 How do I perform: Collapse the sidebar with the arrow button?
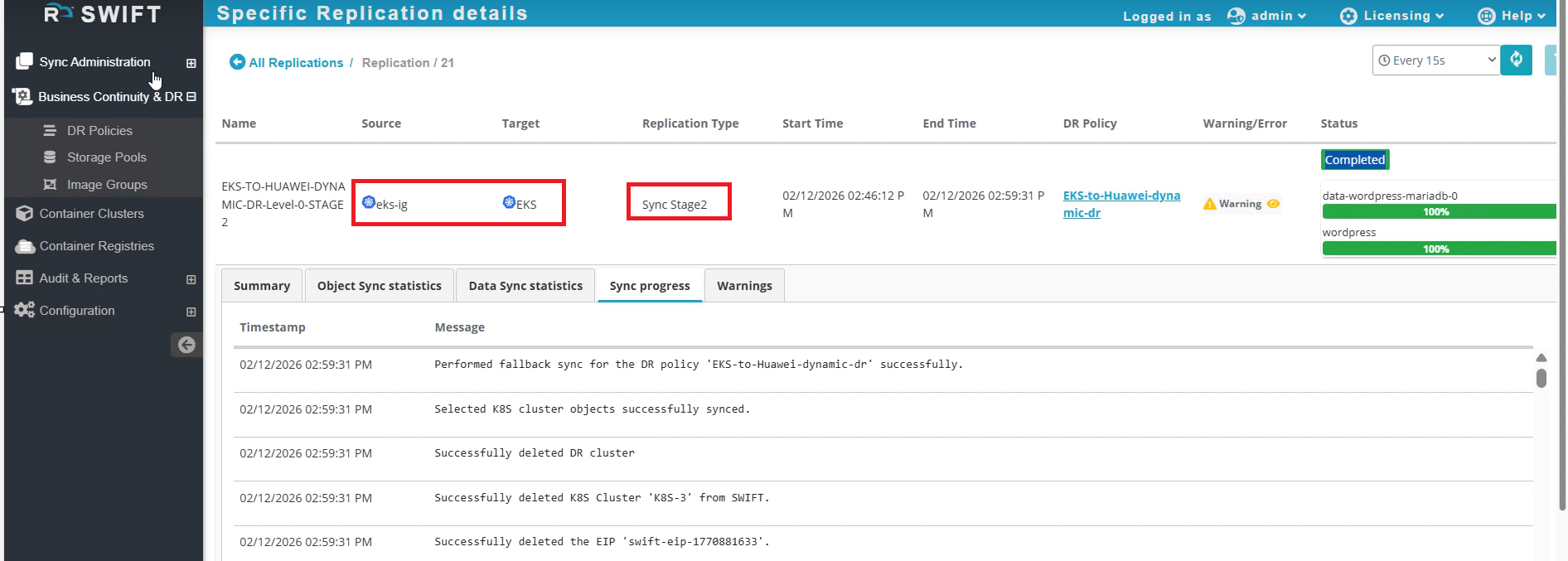186,345
